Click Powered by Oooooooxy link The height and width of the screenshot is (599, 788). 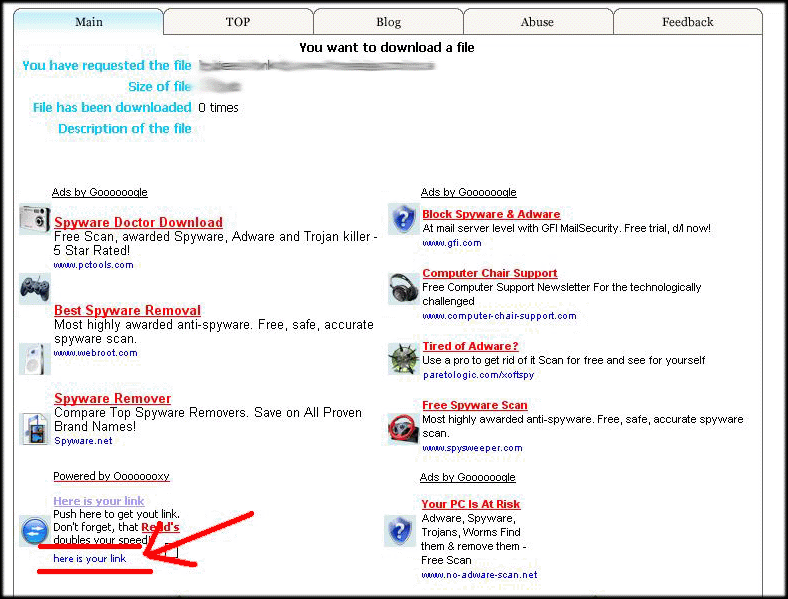[111, 476]
